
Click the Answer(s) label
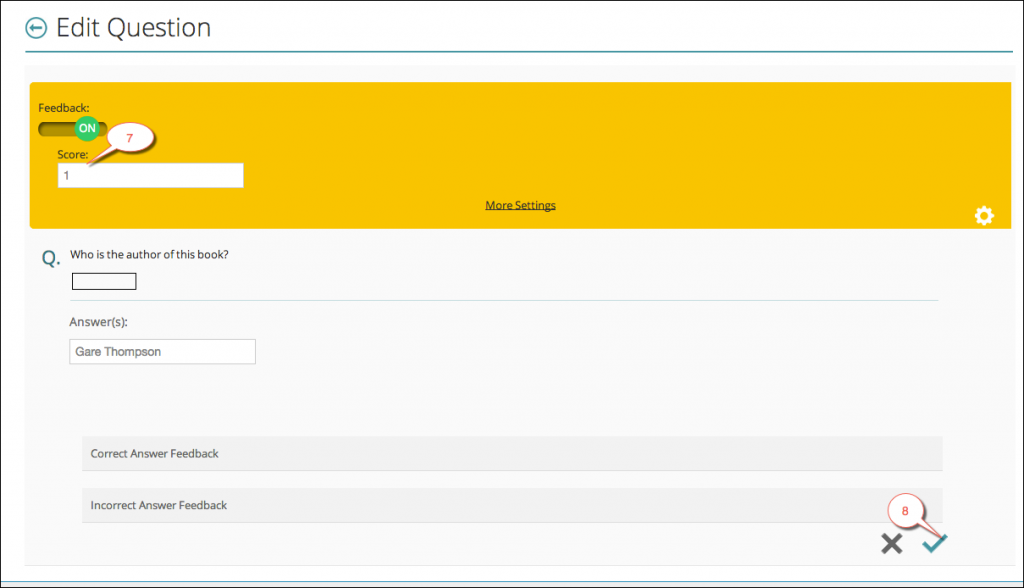[x=98, y=321]
